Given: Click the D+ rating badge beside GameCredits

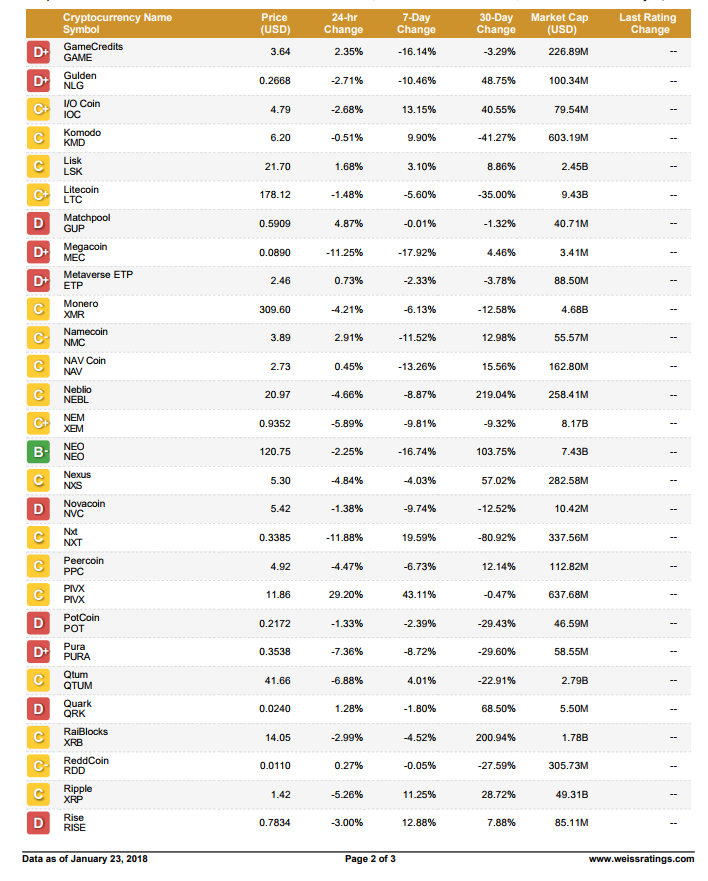Looking at the screenshot, I should [x=38, y=52].
